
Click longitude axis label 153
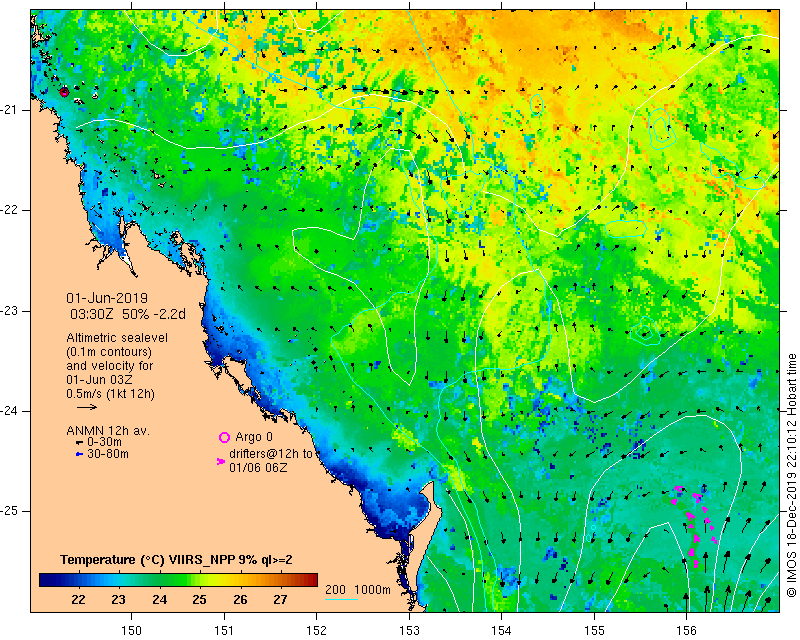(409, 631)
